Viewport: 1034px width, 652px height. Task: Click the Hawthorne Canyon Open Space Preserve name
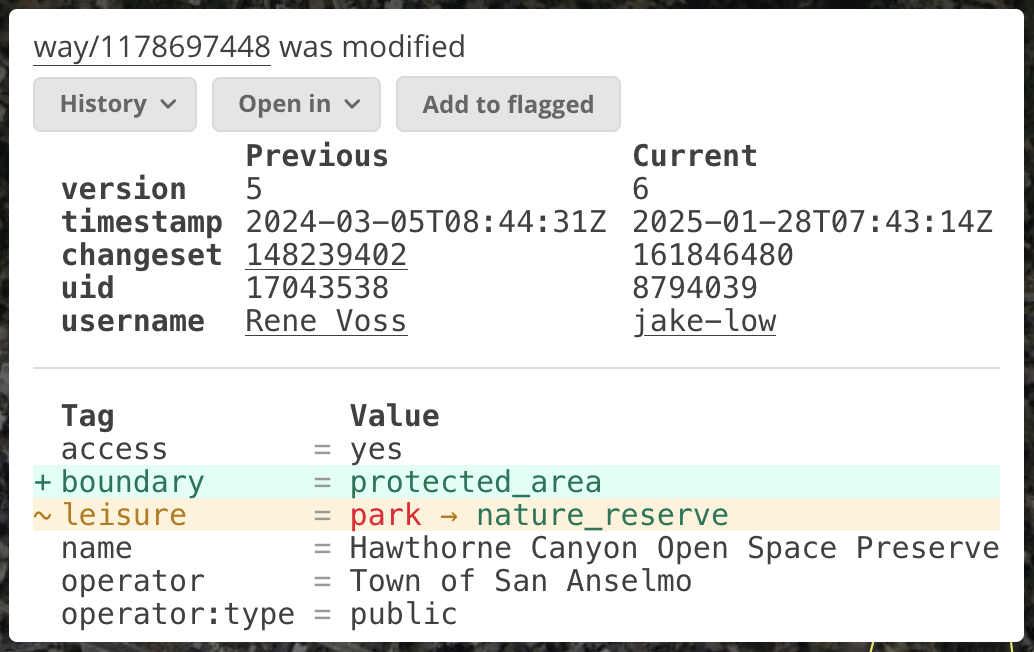[x=675, y=548]
